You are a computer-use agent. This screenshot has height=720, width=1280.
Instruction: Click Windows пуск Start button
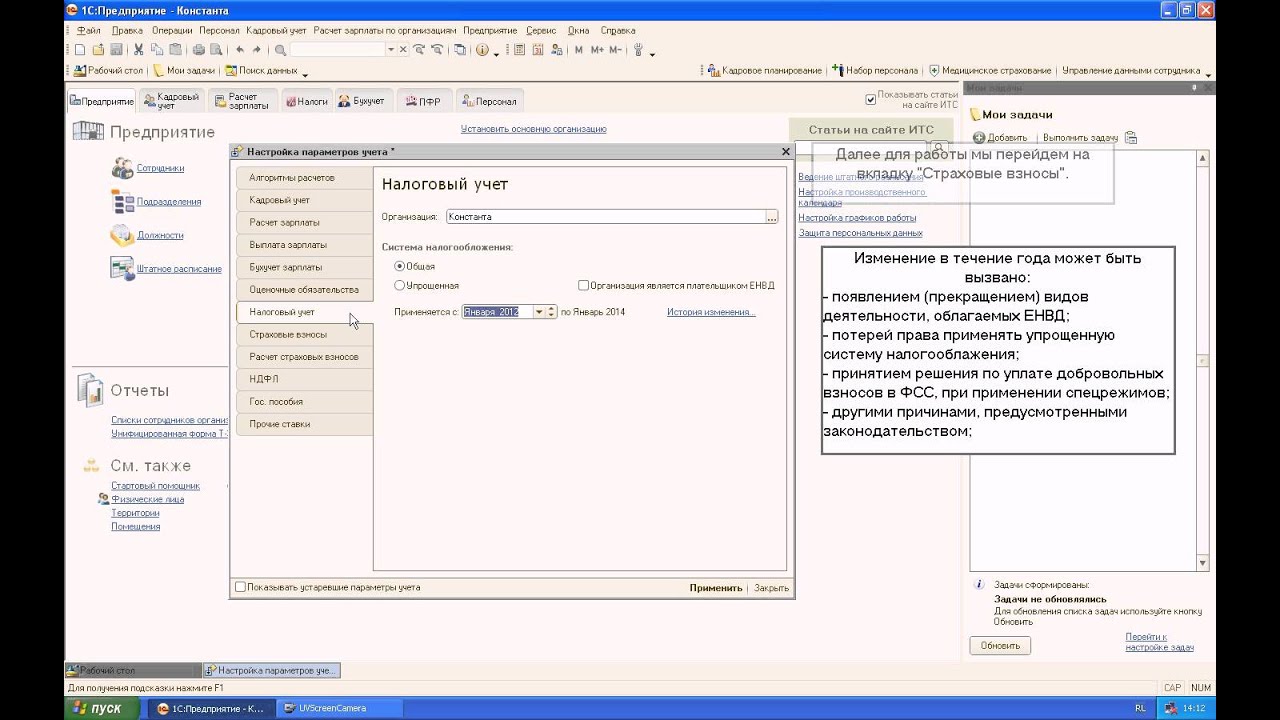[x=104, y=708]
